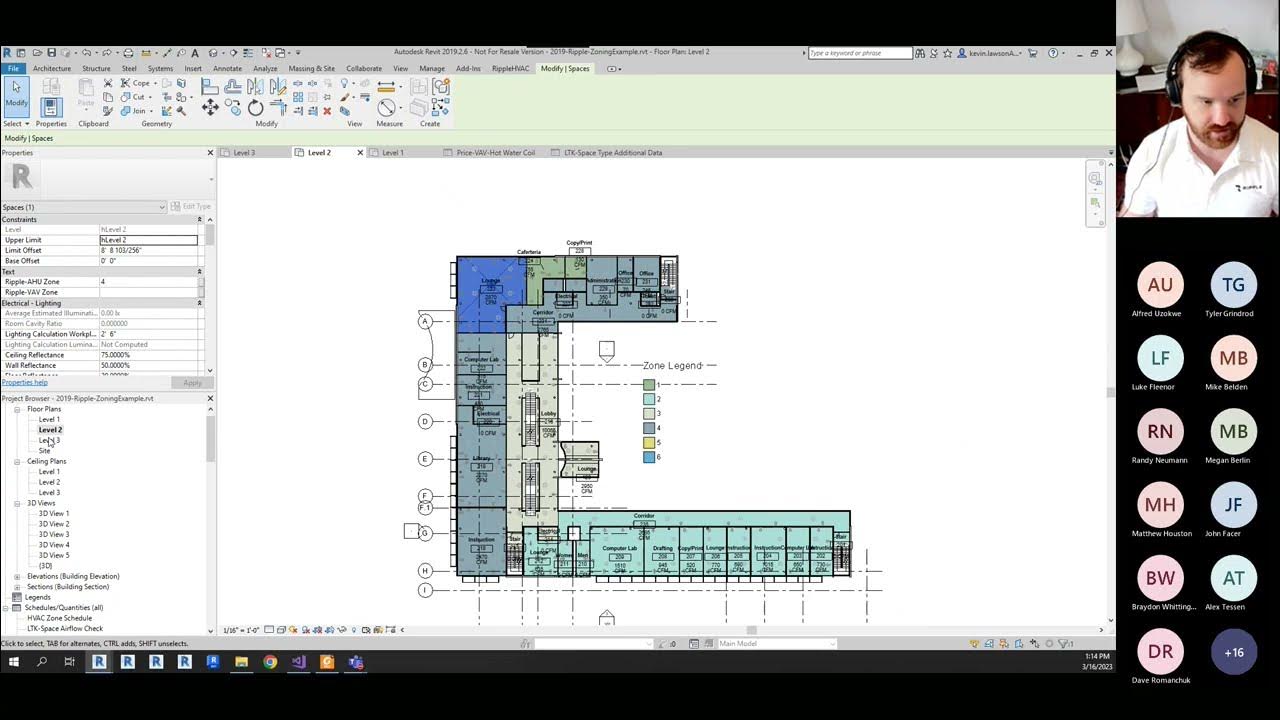Click the Legends icon in Project Browser
Viewport: 1280px width, 720px height.
17,597
